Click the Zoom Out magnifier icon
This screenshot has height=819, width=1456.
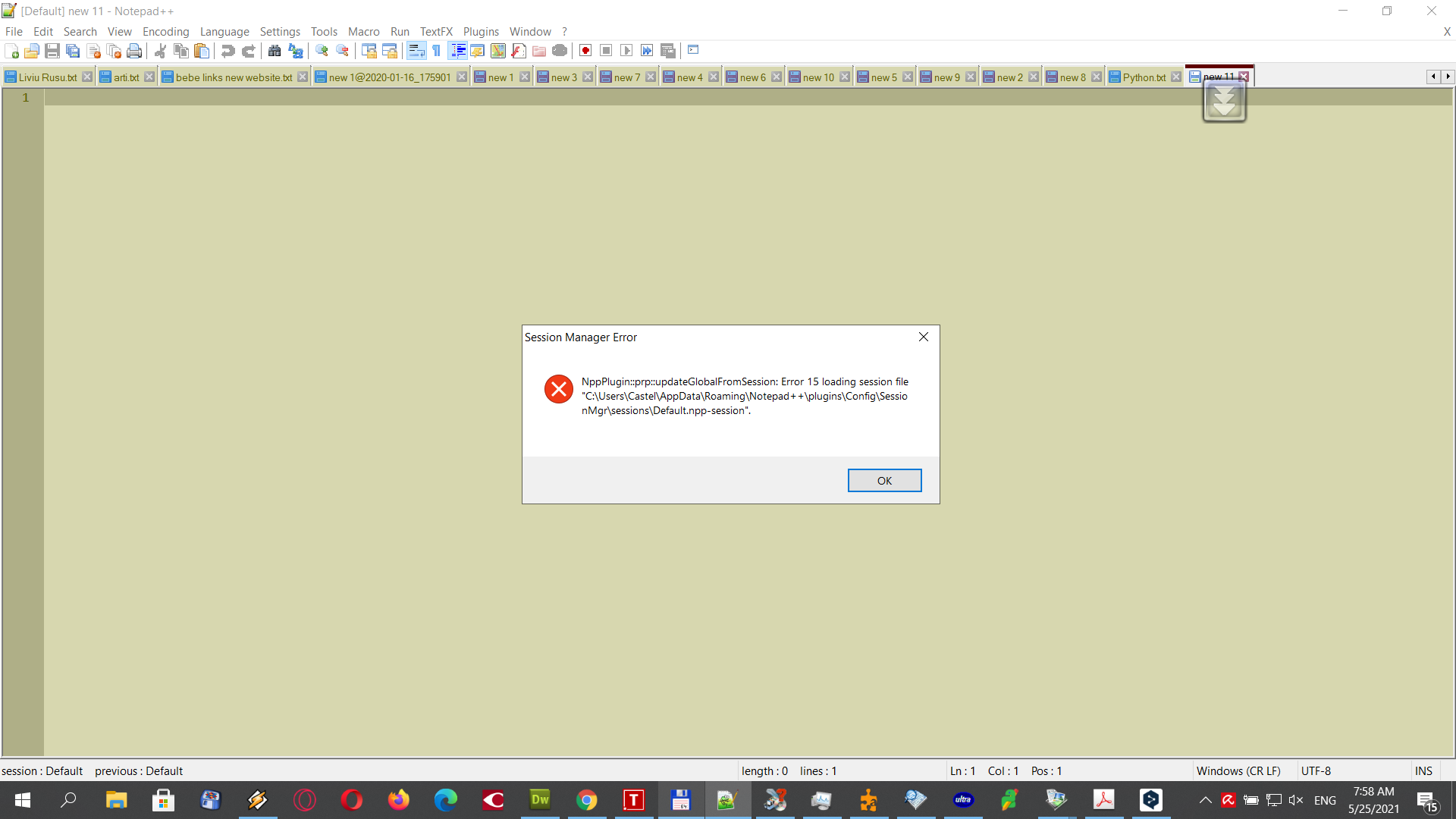point(342,51)
